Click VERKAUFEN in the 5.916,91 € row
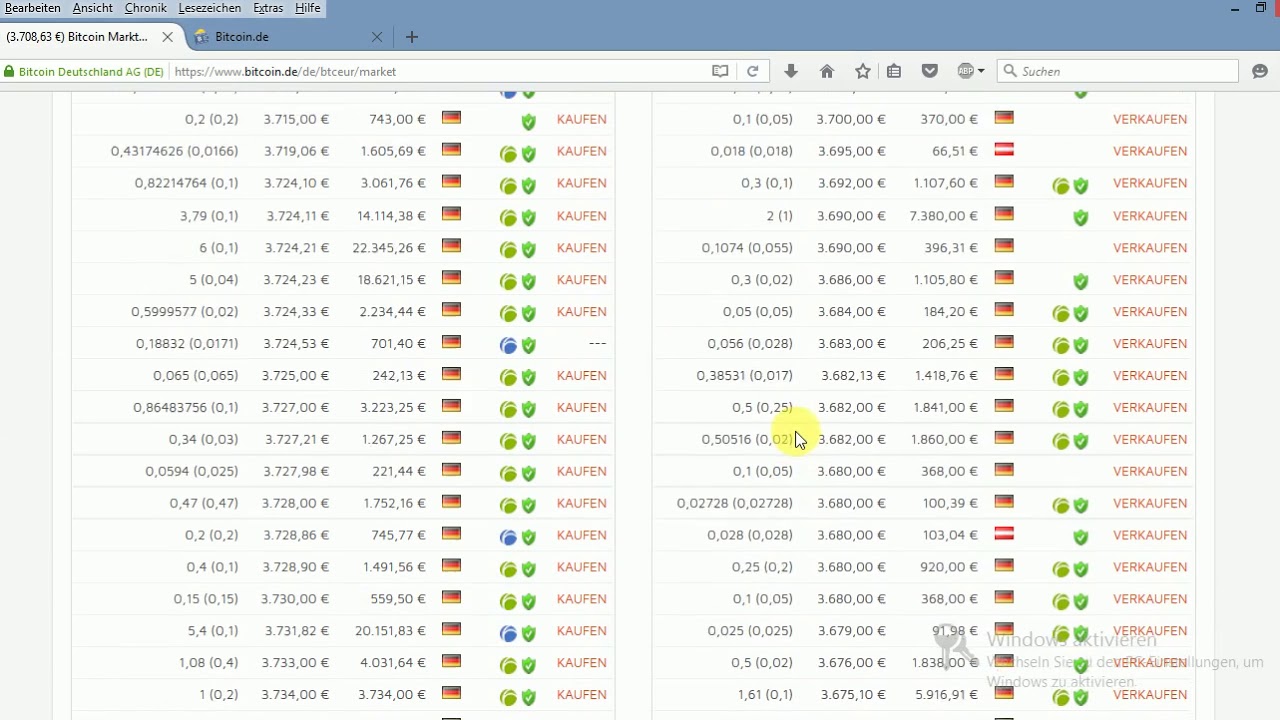 [x=1150, y=695]
